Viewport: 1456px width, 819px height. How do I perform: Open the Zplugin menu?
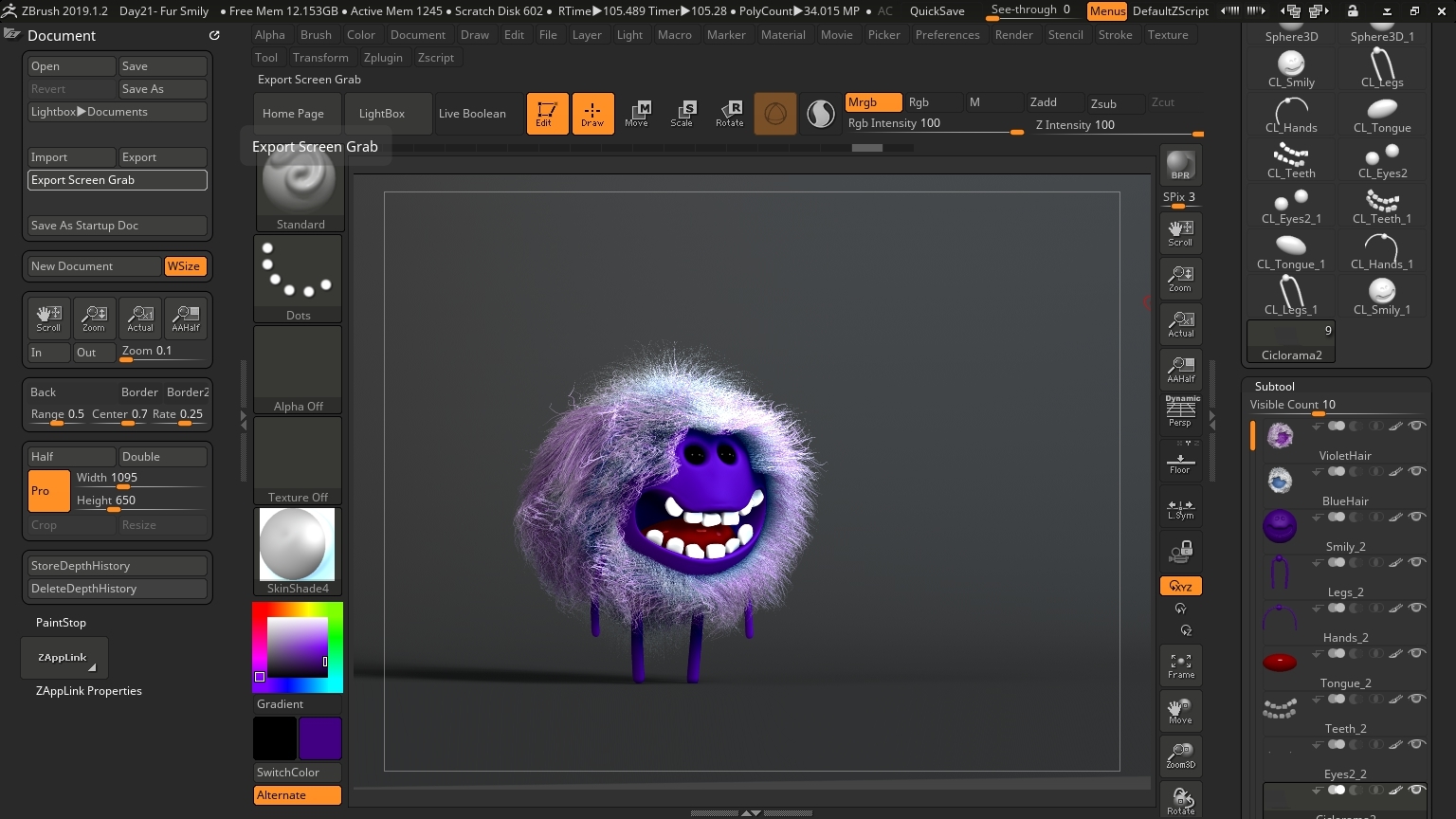coord(383,58)
